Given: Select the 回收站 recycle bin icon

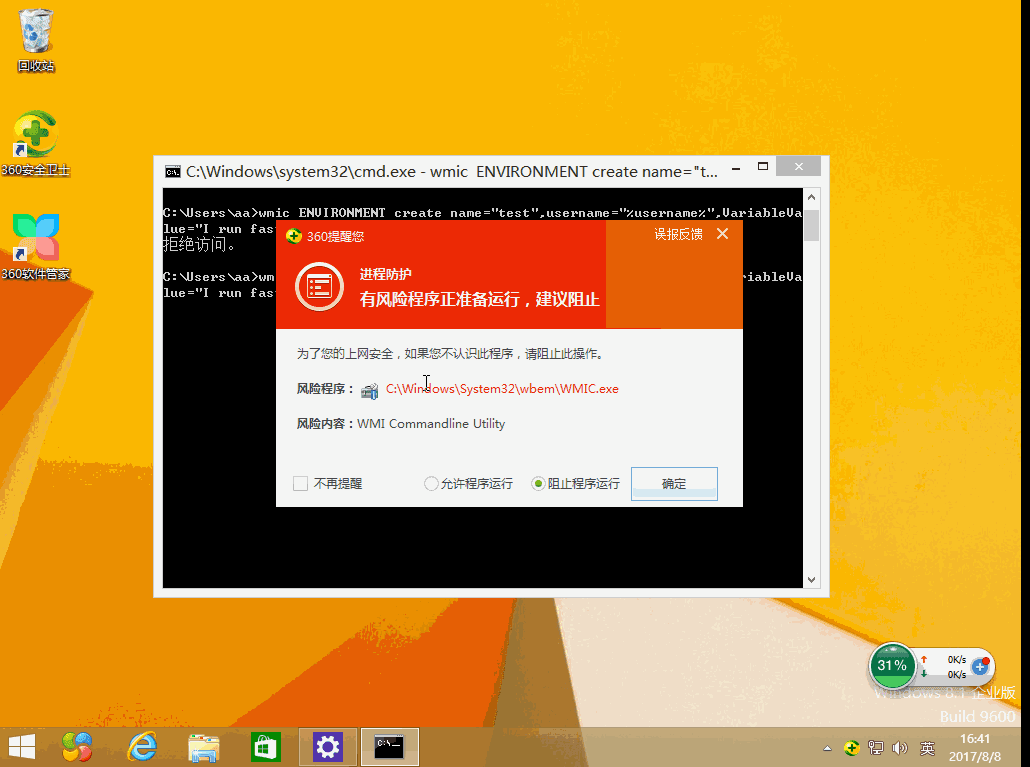Looking at the screenshot, I should click(36, 39).
